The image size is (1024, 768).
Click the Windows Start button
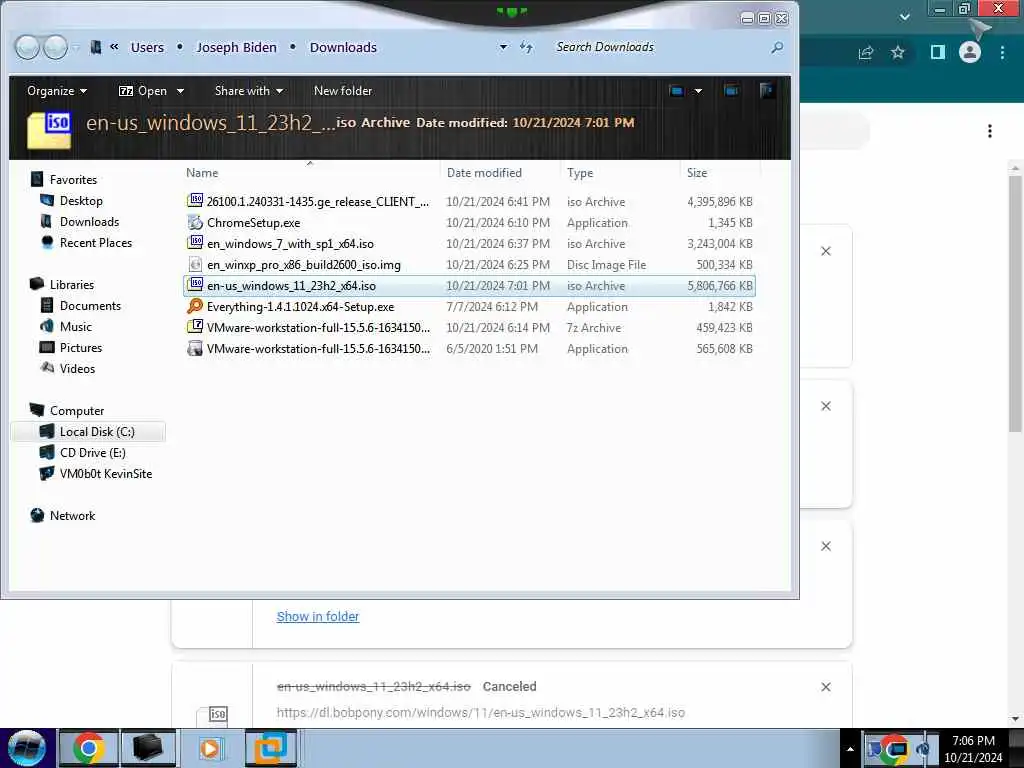[27, 748]
